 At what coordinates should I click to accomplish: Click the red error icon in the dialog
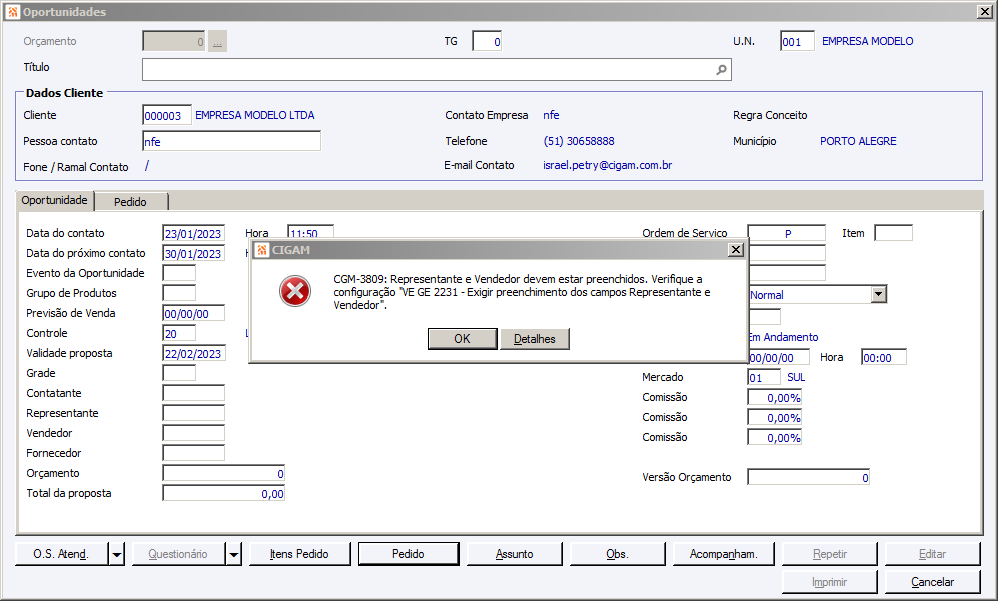click(x=295, y=292)
